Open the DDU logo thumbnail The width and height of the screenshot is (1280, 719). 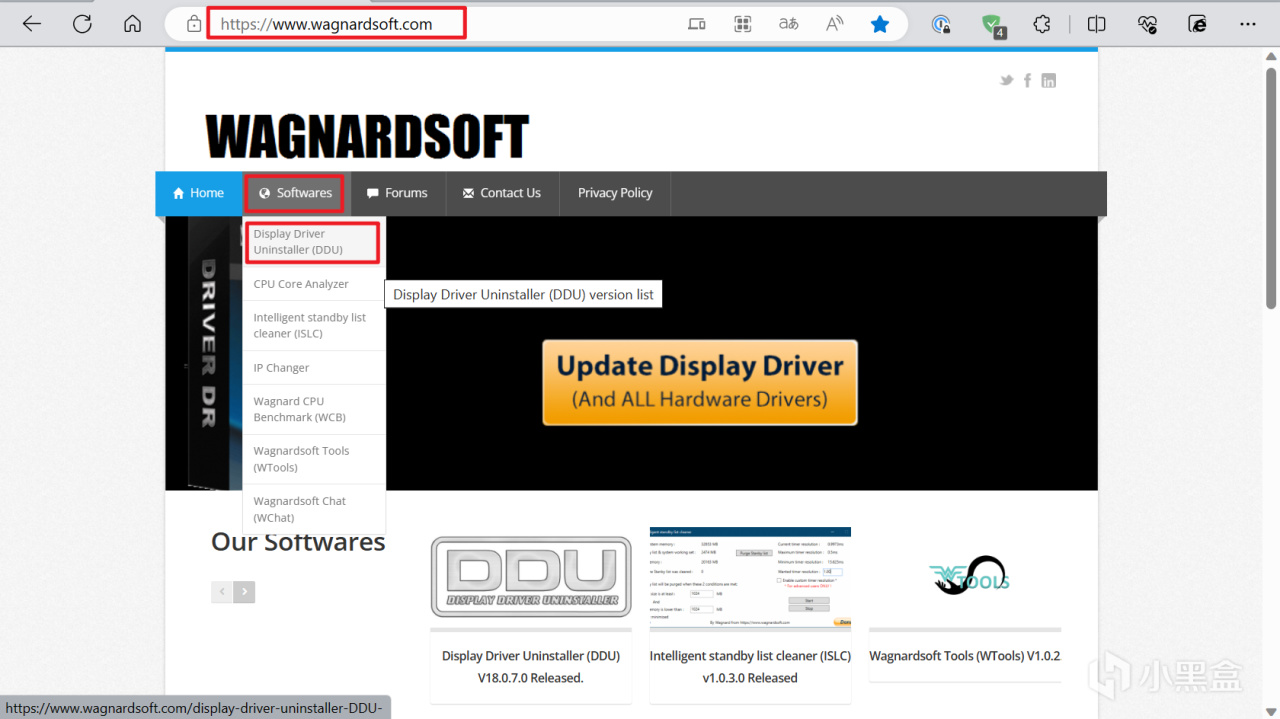(x=531, y=577)
